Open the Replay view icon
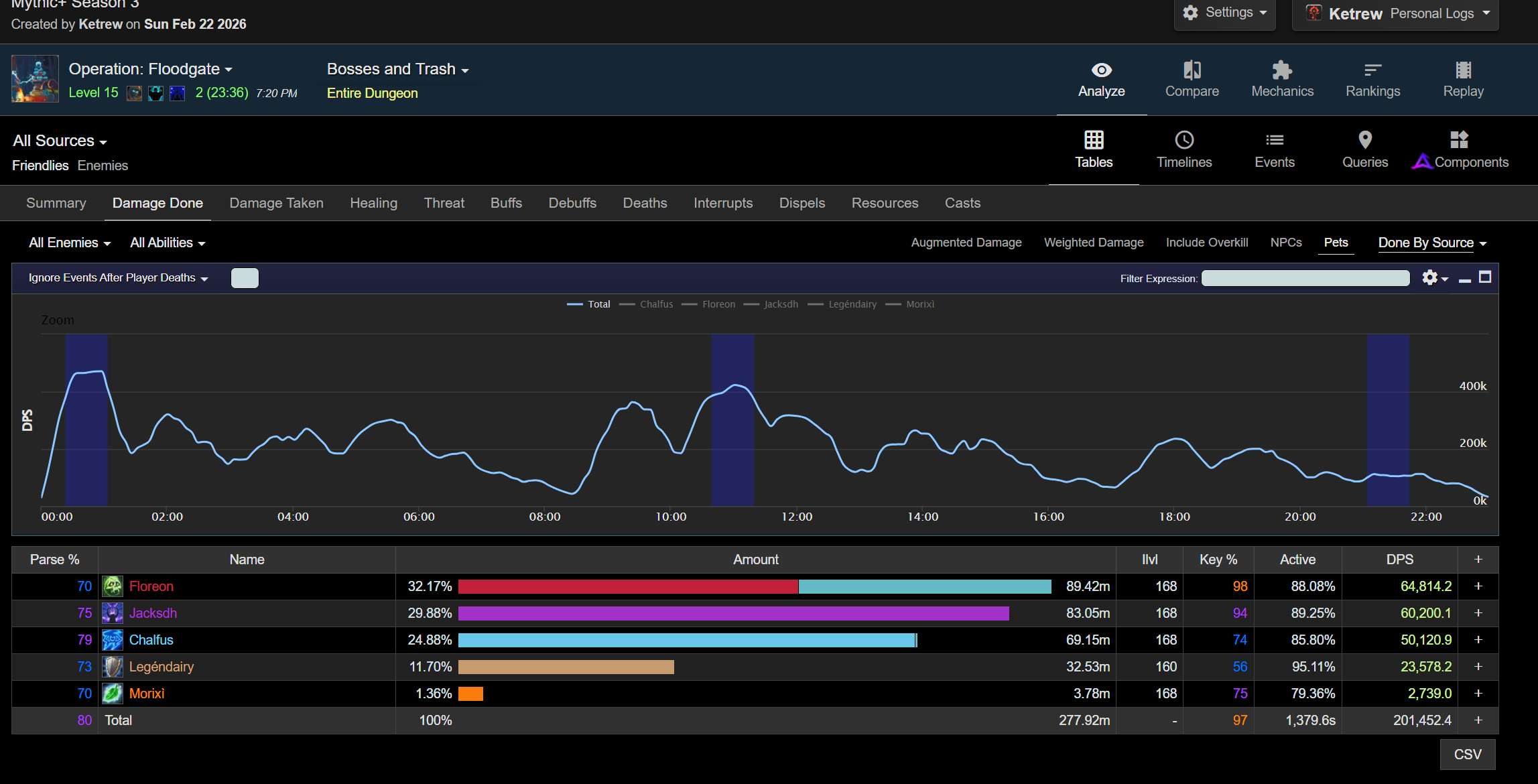 click(1463, 70)
